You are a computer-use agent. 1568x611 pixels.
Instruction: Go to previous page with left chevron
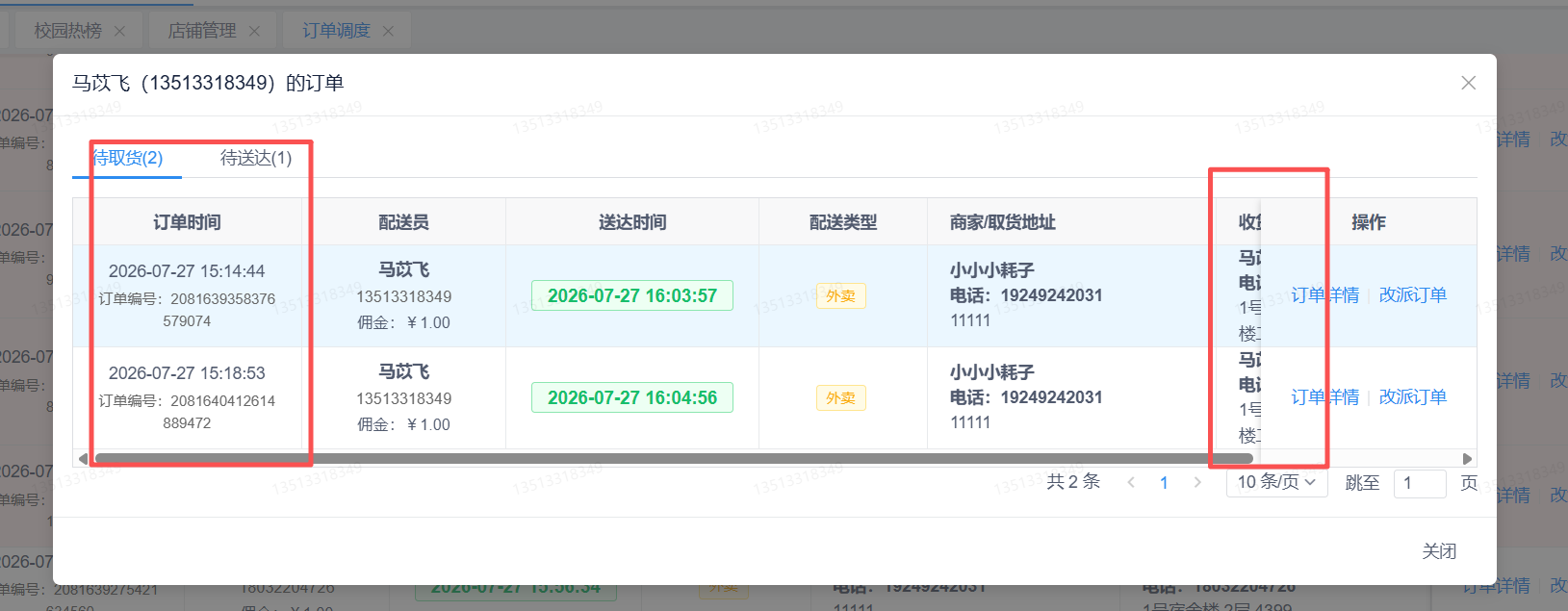tap(1131, 482)
